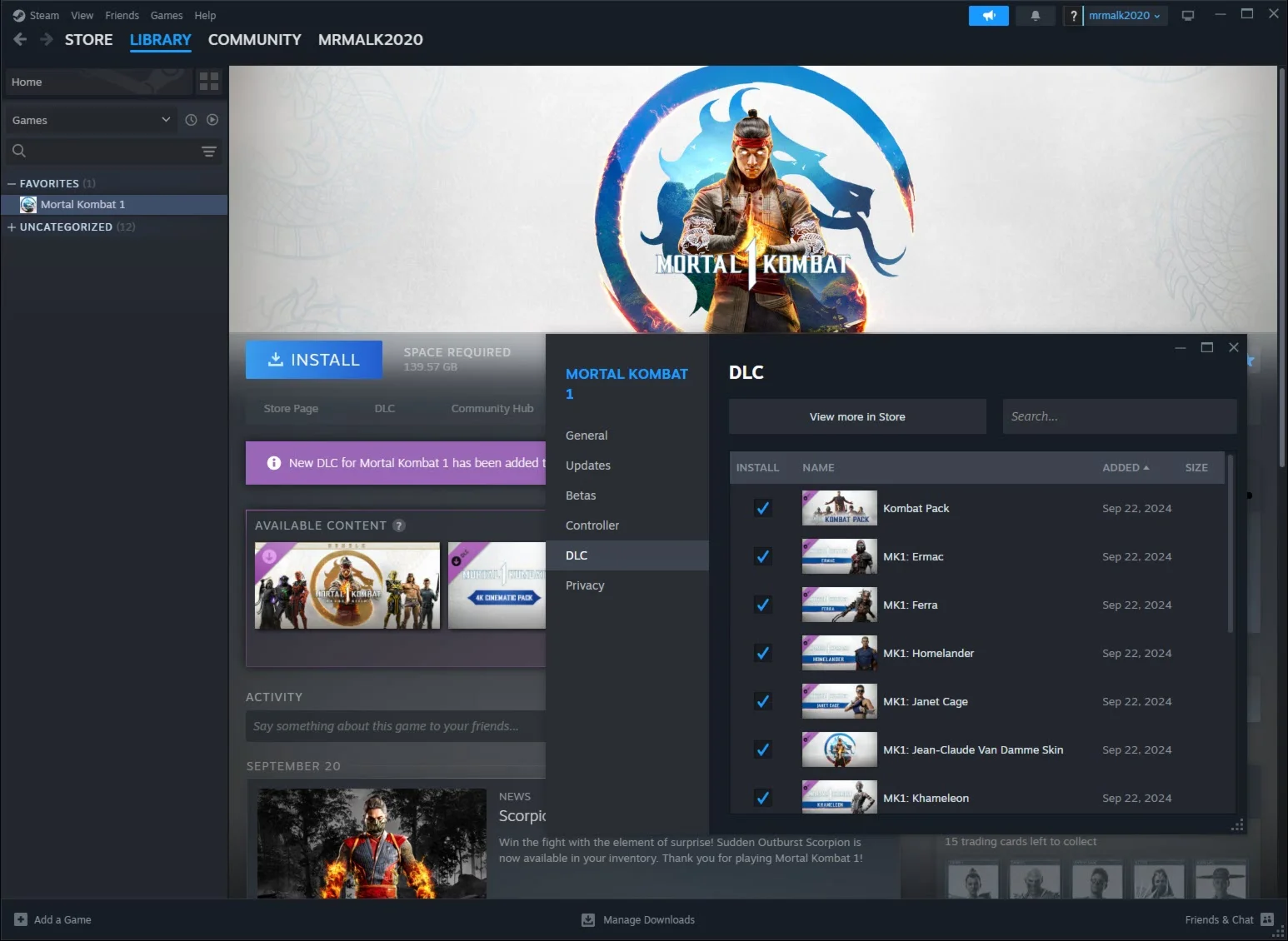This screenshot has height=941, width=1288.
Task: Filter ready-to-play games via play icon
Action: click(212, 119)
